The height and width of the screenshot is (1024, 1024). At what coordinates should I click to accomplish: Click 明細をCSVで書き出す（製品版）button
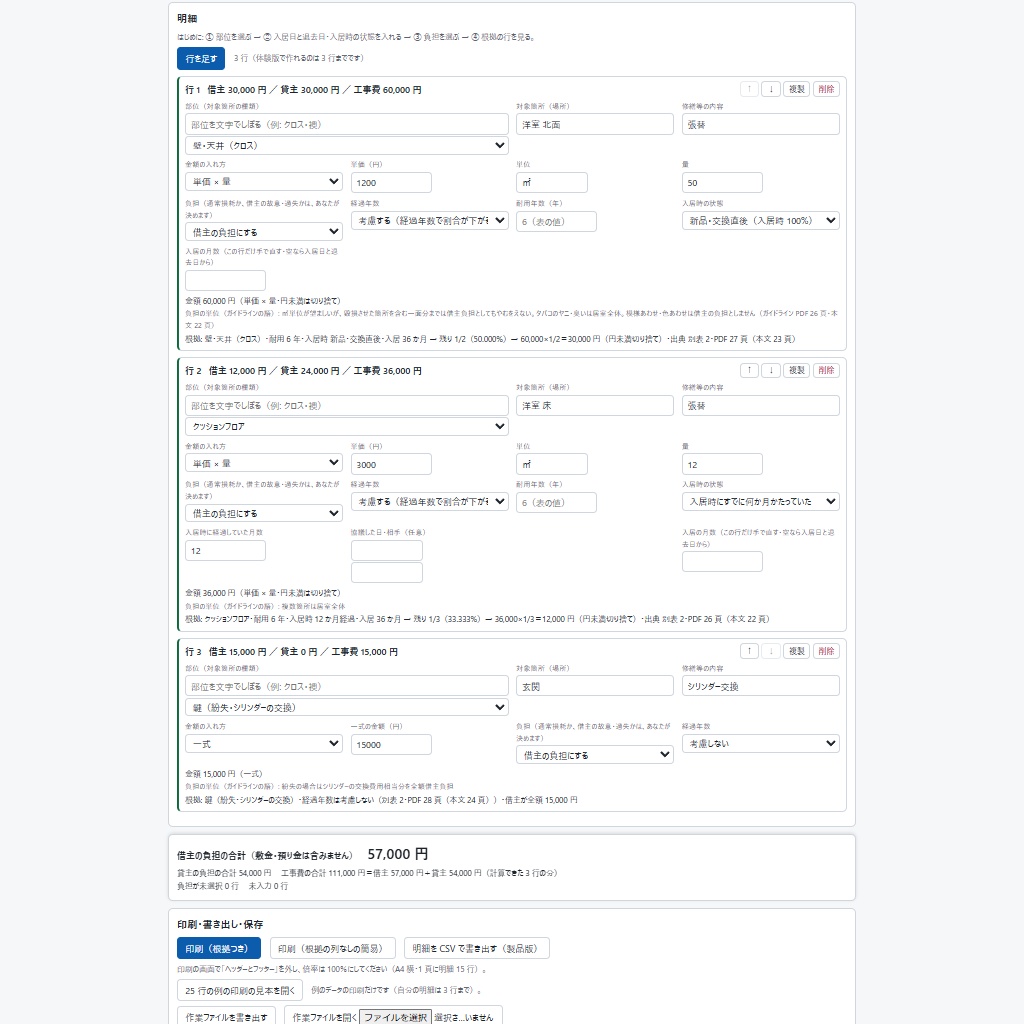(x=477, y=948)
